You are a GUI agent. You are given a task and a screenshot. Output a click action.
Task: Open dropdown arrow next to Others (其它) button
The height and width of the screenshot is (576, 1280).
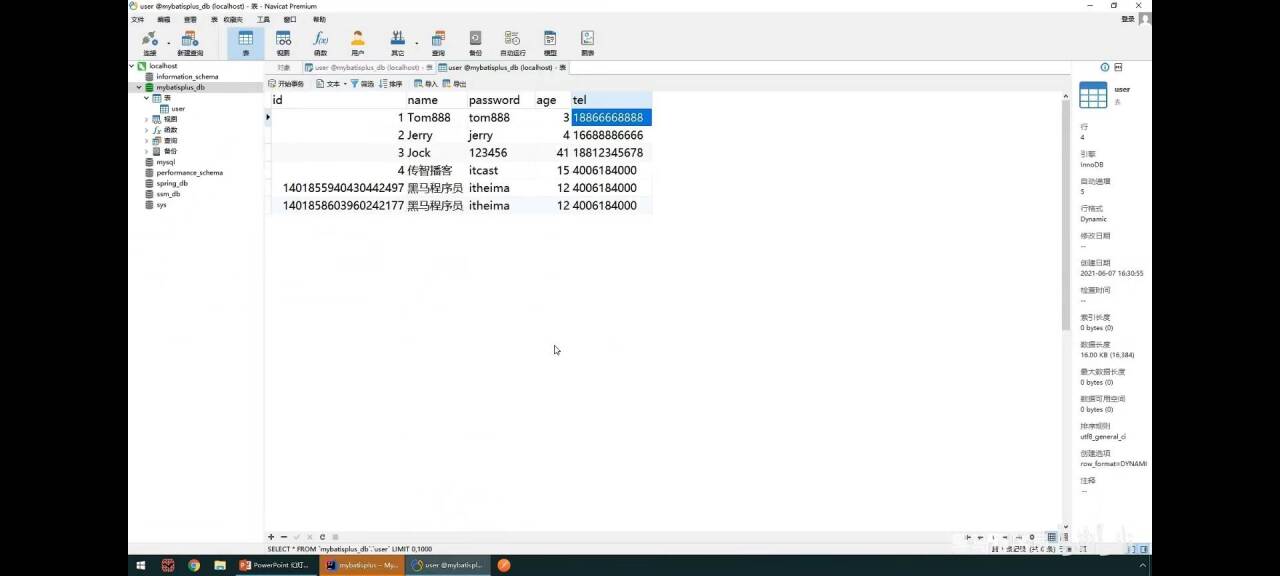[x=416, y=44]
